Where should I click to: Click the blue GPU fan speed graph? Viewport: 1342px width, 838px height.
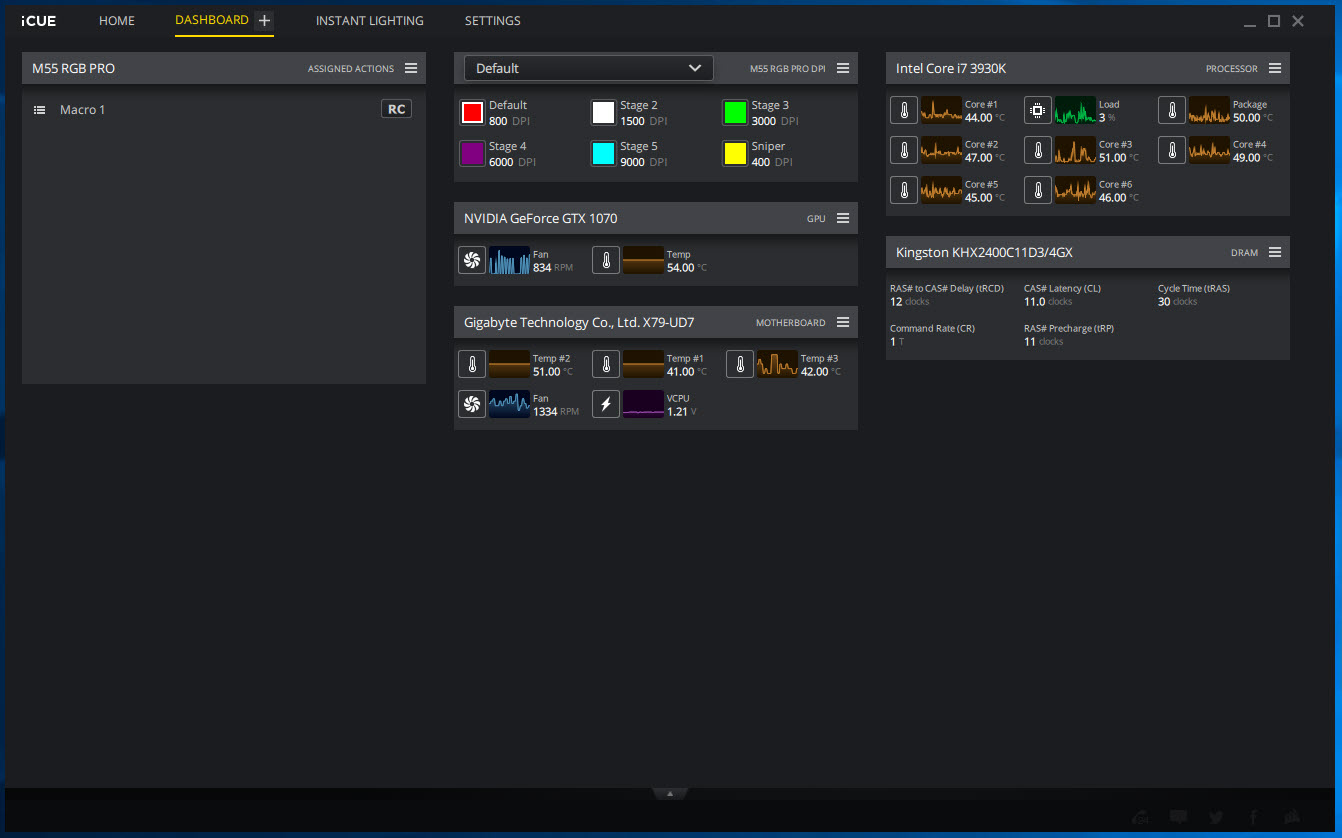click(509, 260)
